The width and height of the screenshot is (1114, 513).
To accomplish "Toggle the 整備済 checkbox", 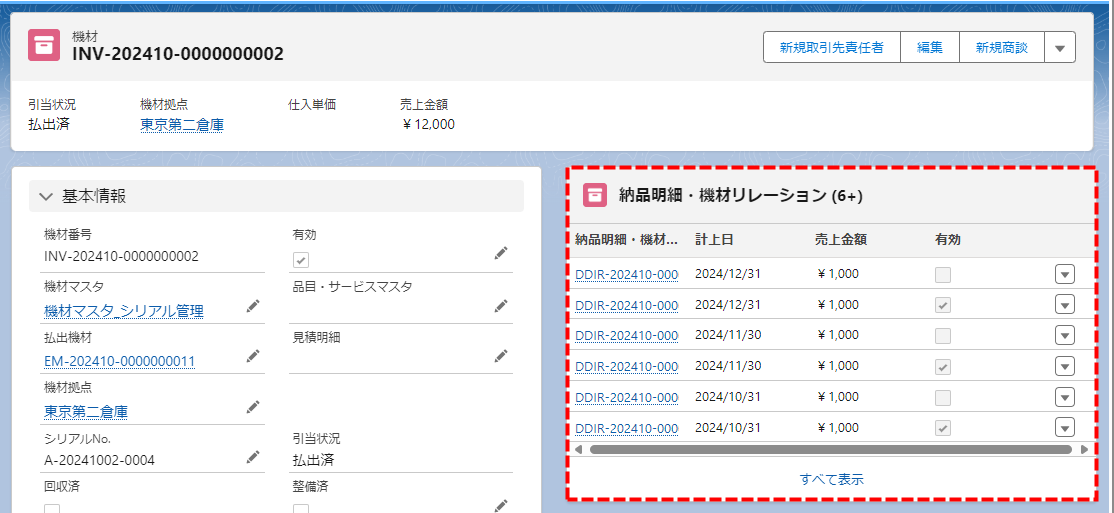I will [x=301, y=510].
